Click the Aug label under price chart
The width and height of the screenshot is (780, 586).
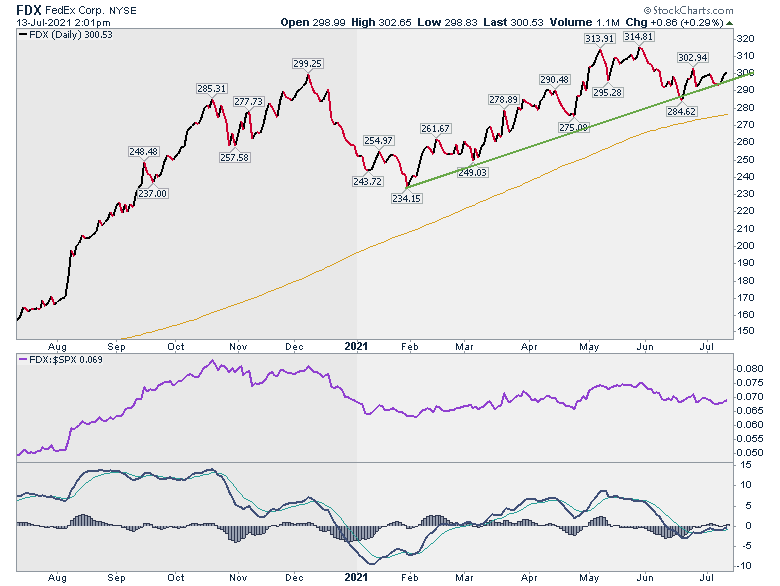[x=57, y=347]
